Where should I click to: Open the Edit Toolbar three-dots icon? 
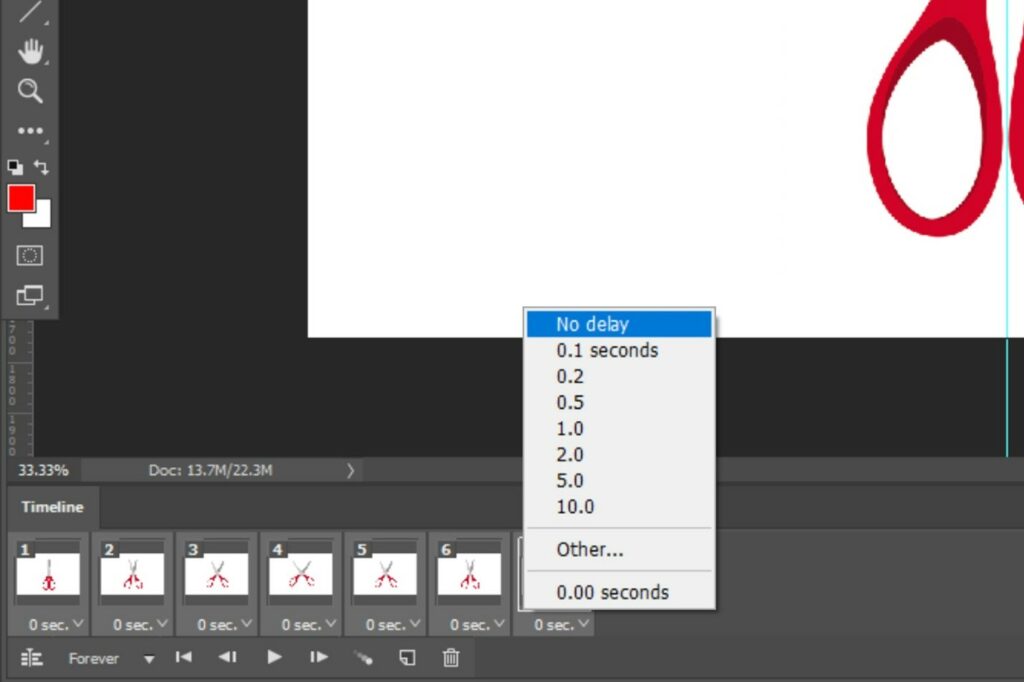30,131
